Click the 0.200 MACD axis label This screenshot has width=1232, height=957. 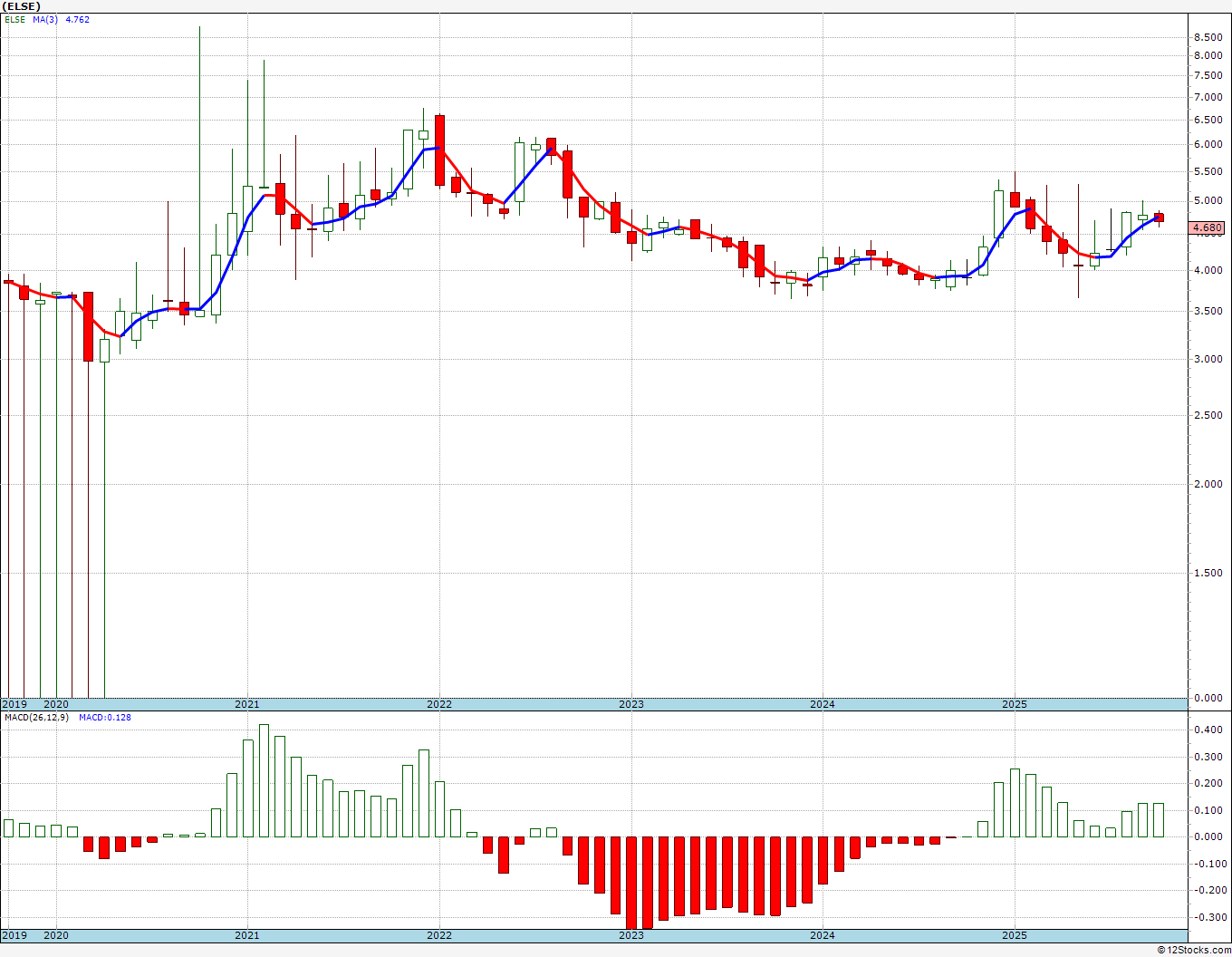click(x=1208, y=784)
